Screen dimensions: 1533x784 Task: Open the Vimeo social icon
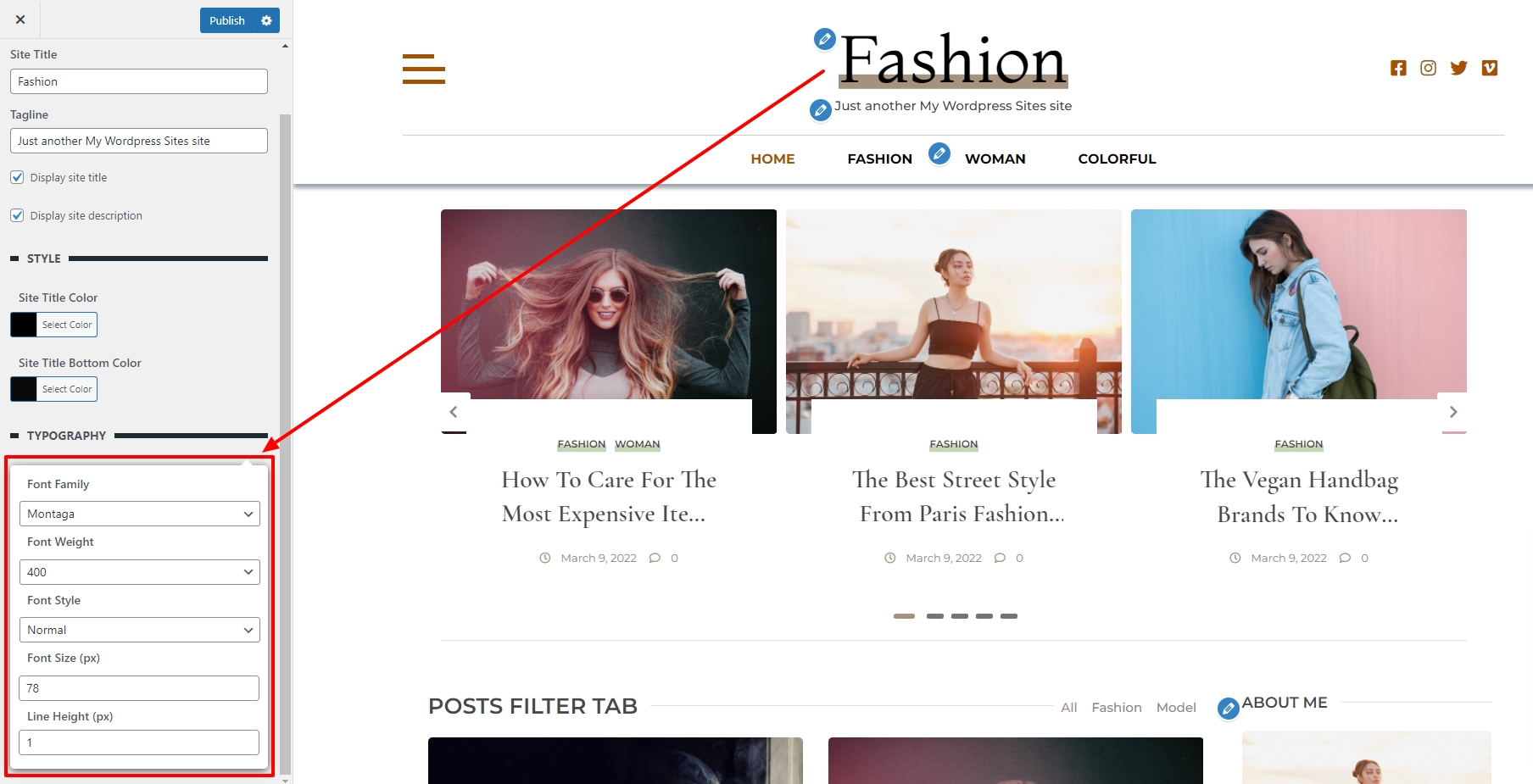click(x=1489, y=68)
